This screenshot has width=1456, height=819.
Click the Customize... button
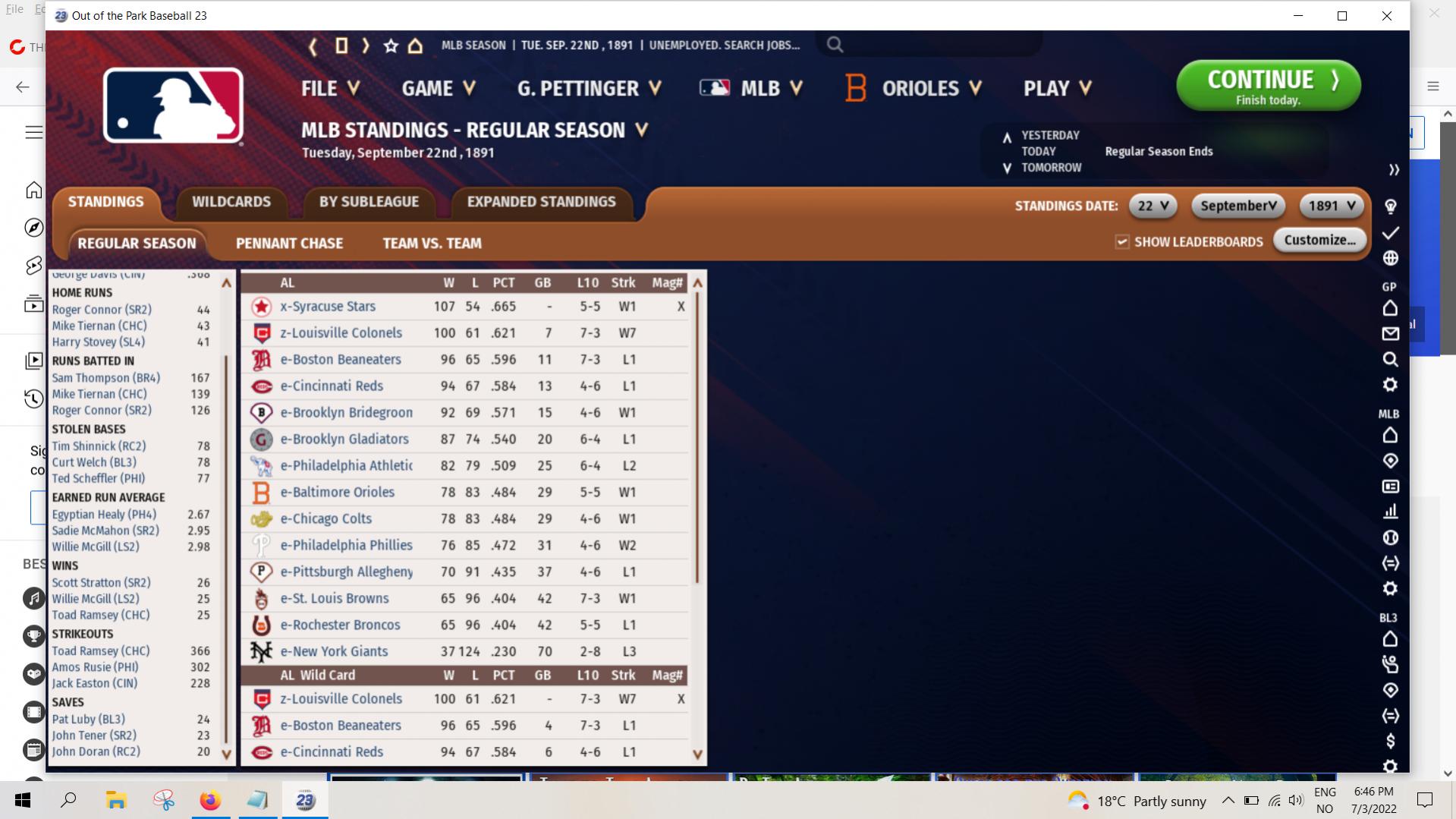pyautogui.click(x=1320, y=241)
